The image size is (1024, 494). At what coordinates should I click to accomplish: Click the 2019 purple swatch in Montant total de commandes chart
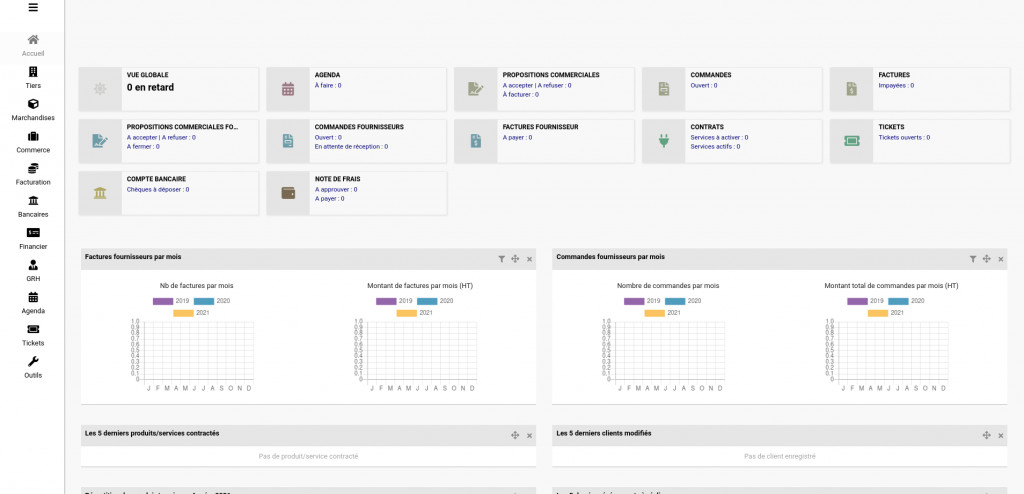click(857, 301)
